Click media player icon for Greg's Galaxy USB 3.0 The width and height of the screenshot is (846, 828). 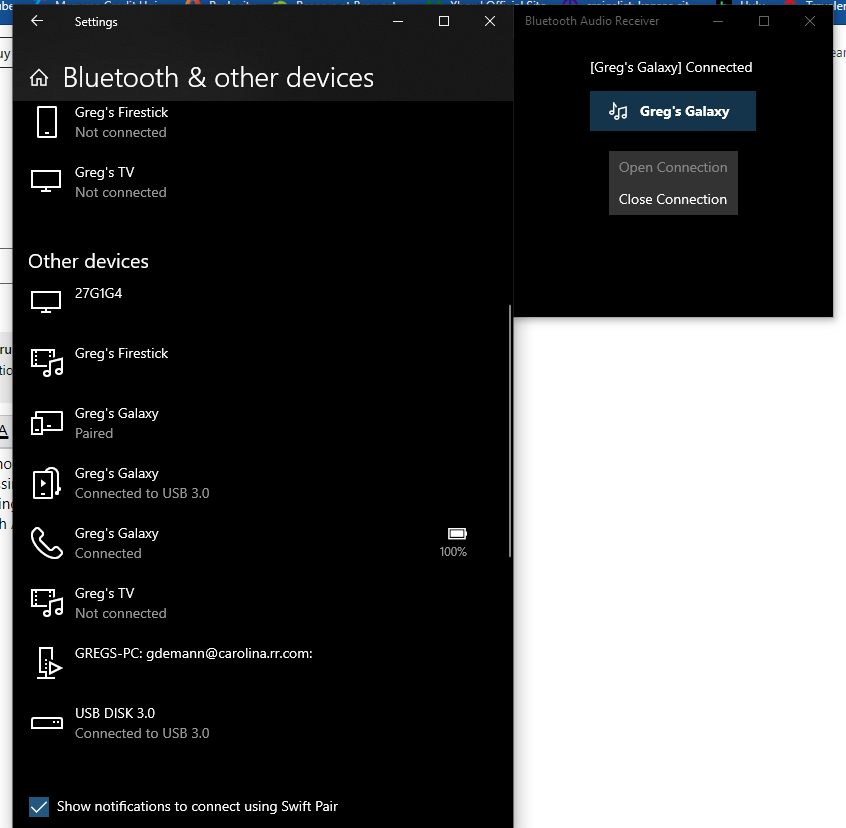[x=46, y=483]
